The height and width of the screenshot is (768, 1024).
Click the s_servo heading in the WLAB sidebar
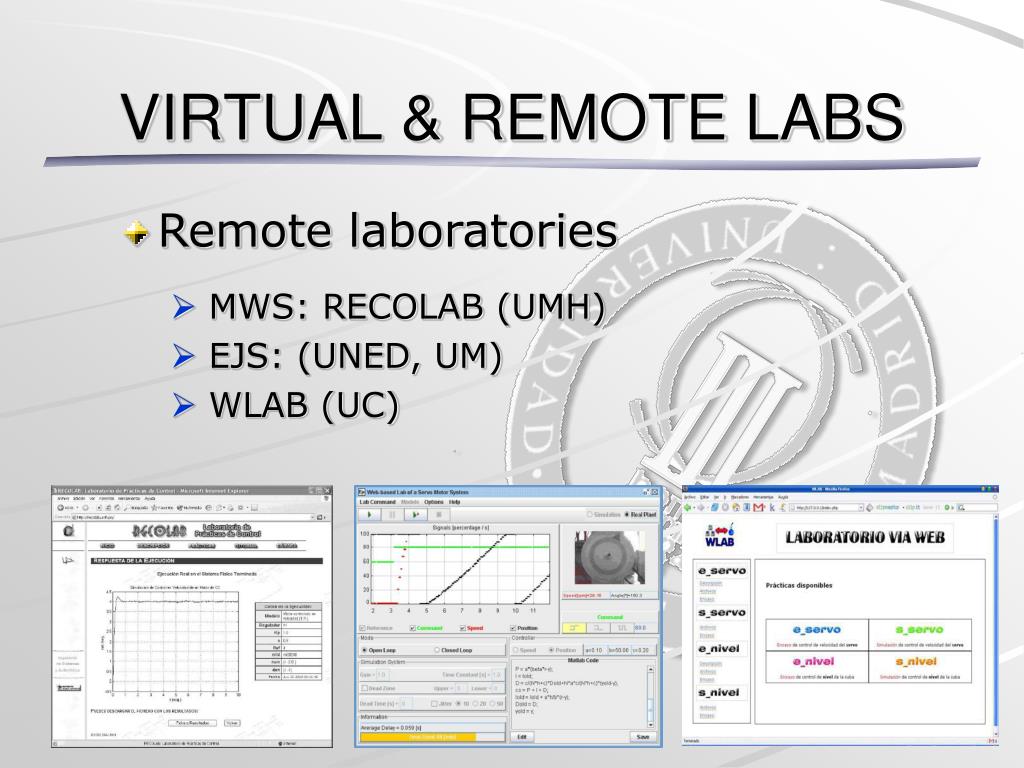coord(722,613)
